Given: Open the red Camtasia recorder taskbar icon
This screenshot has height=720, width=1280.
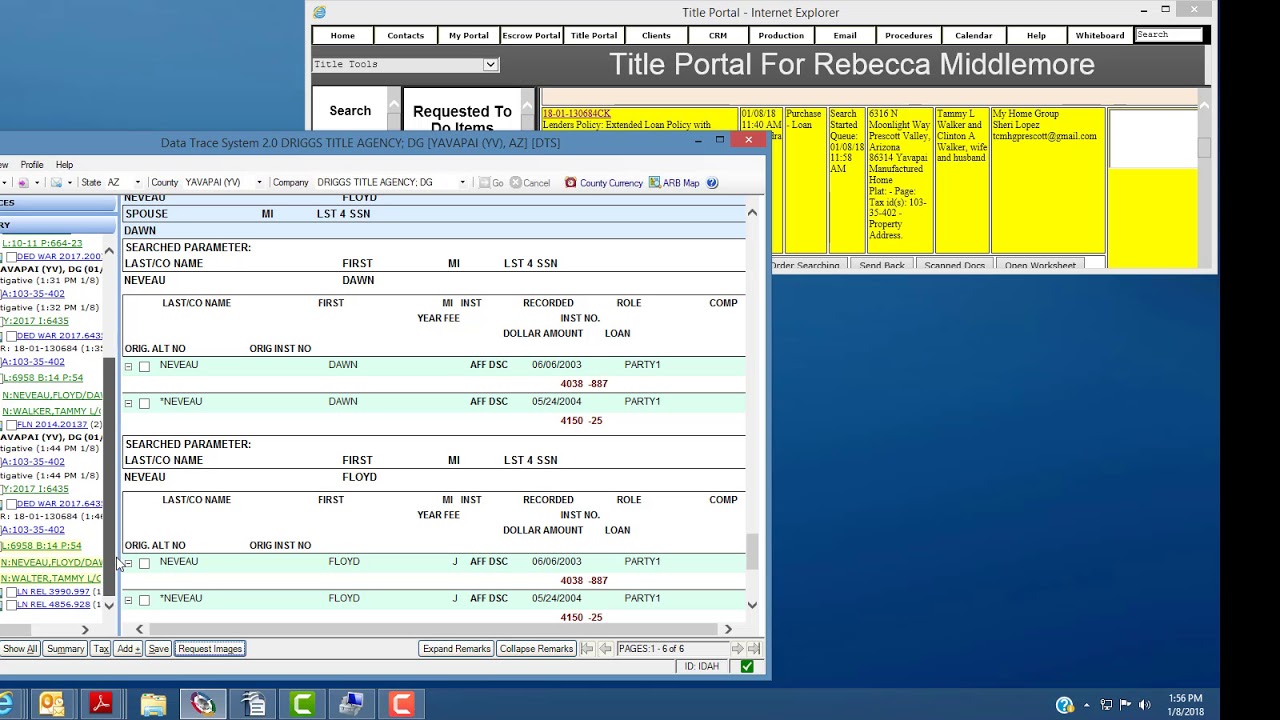Looking at the screenshot, I should tap(402, 704).
